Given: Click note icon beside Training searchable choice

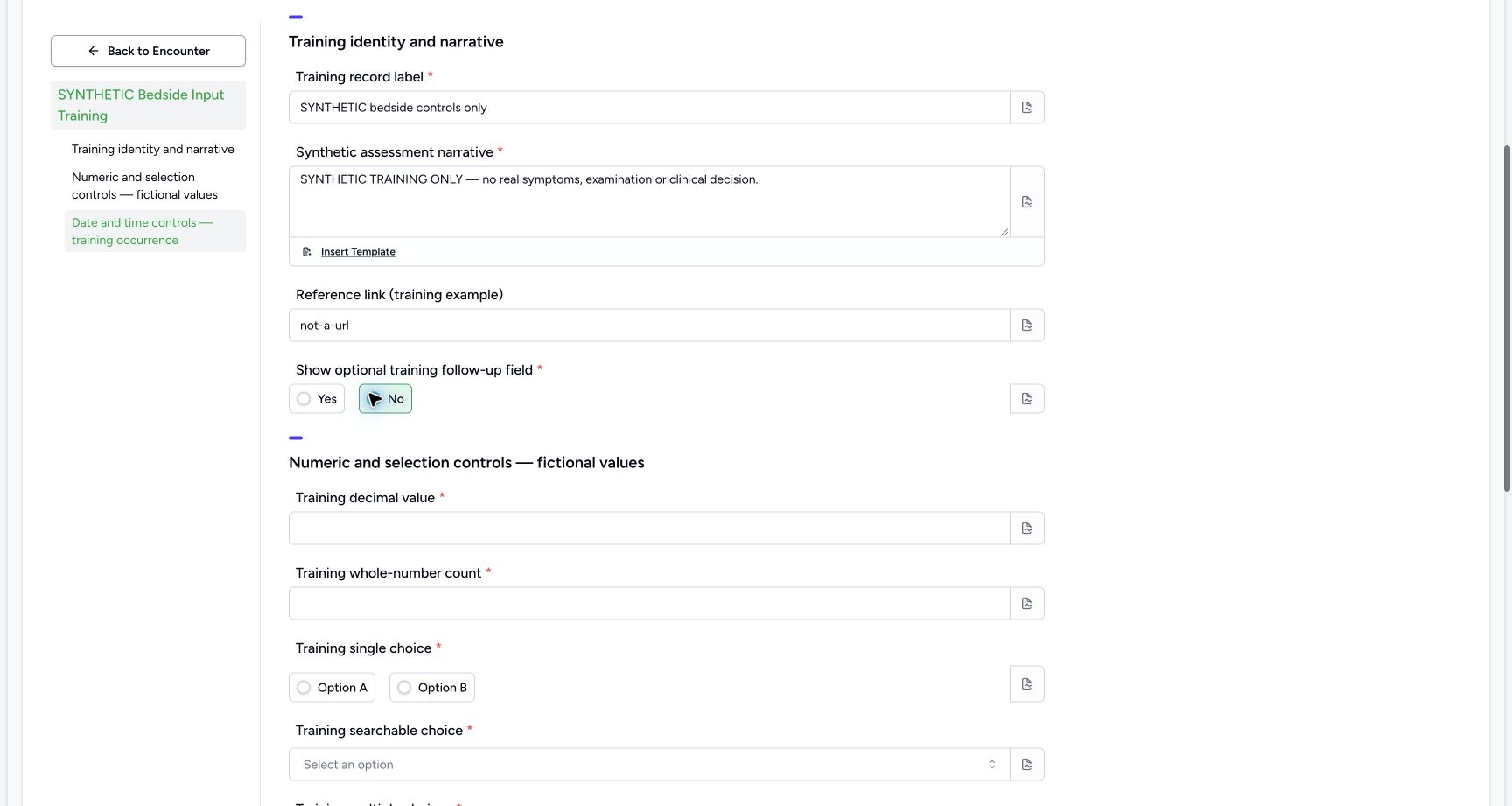Looking at the screenshot, I should pyautogui.click(x=1026, y=765).
